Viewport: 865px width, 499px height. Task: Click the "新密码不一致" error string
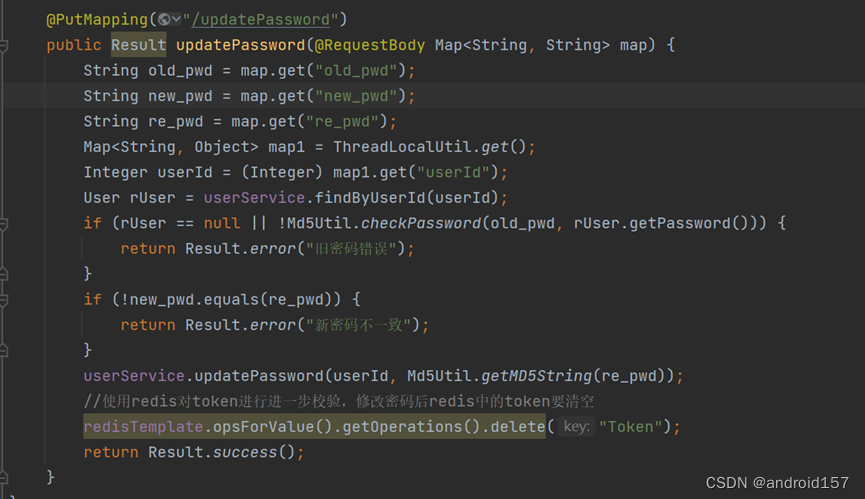tap(359, 325)
